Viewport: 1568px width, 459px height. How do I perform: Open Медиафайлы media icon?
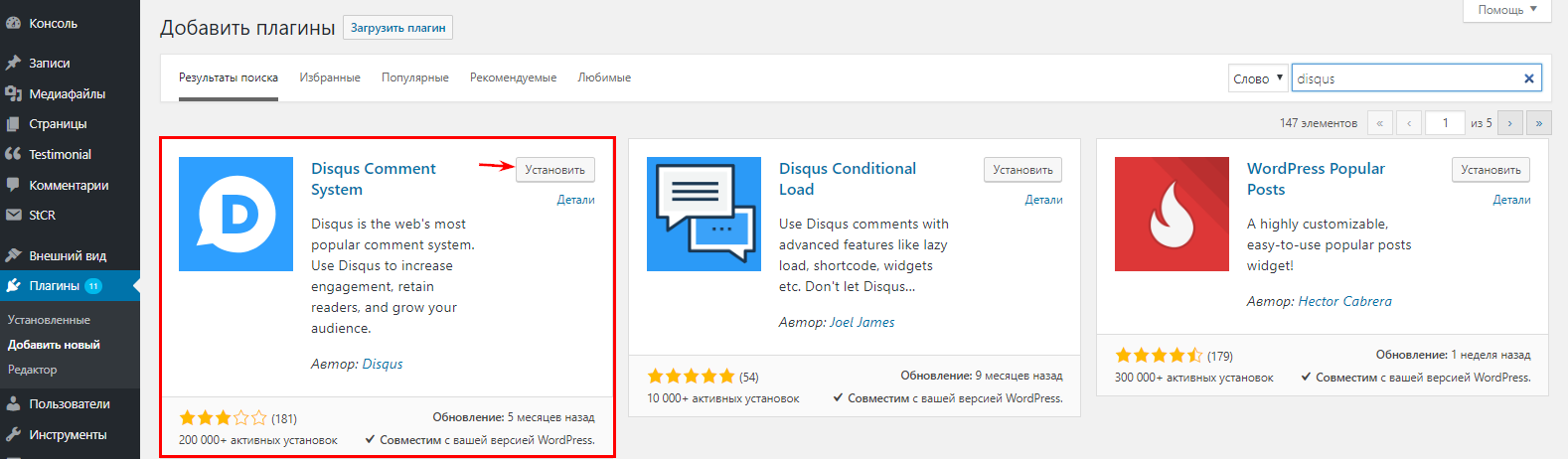pos(13,93)
